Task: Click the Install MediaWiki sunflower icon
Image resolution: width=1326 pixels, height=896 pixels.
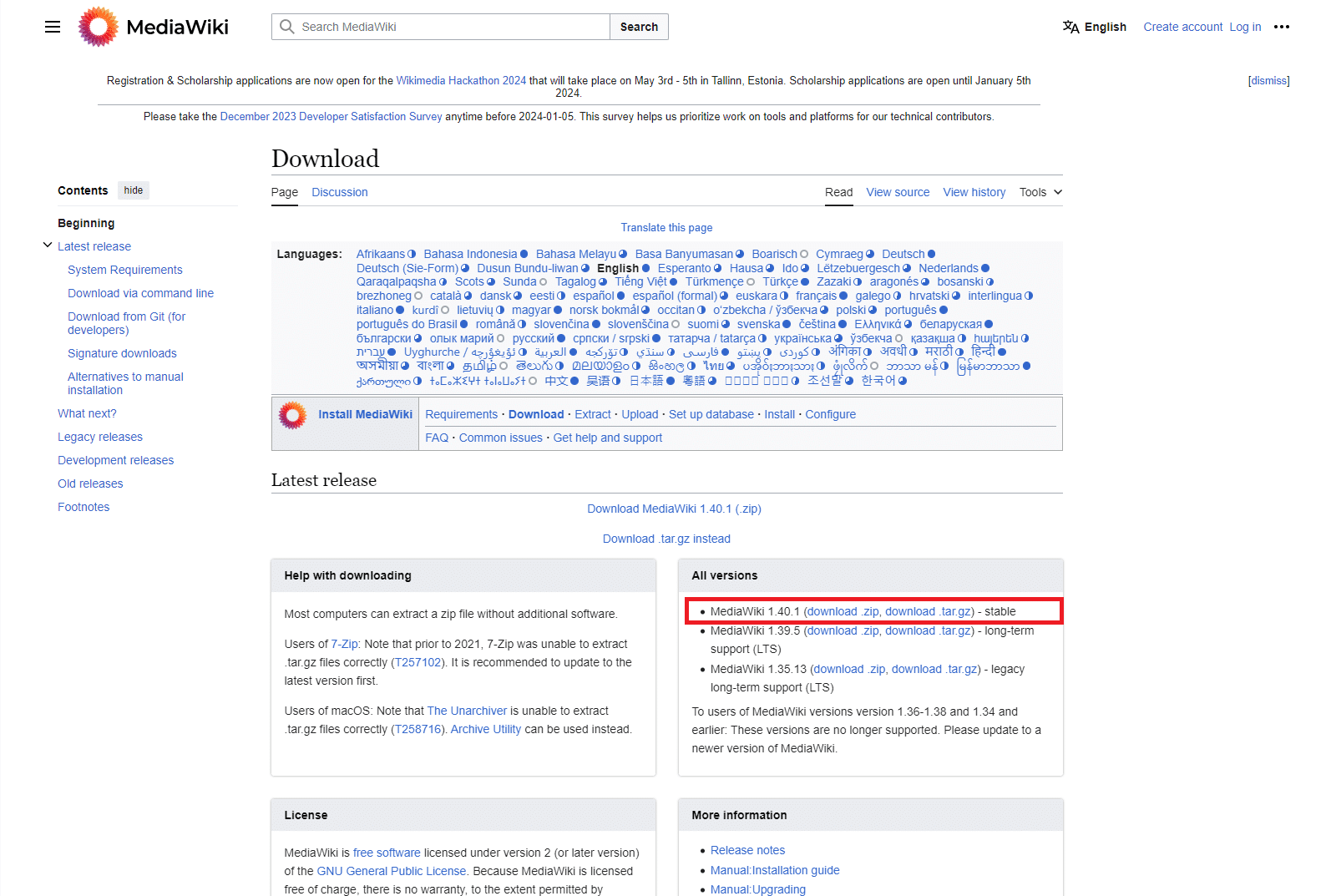Action: [292, 415]
